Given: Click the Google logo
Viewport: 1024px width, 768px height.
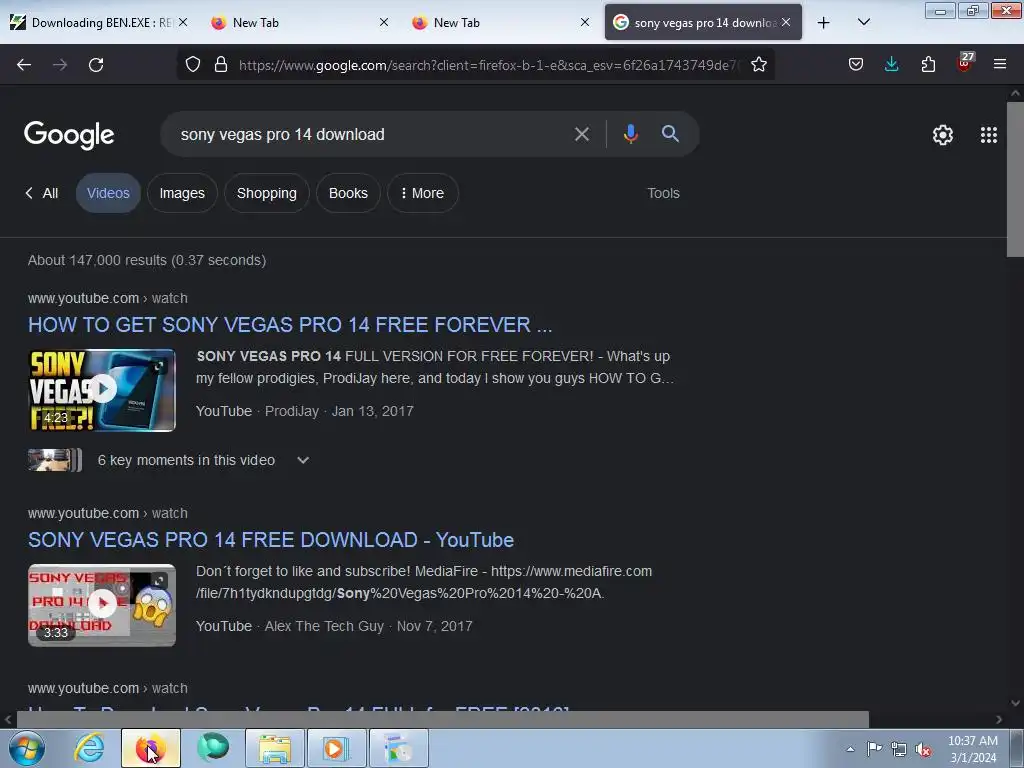Looking at the screenshot, I should pos(69,135).
